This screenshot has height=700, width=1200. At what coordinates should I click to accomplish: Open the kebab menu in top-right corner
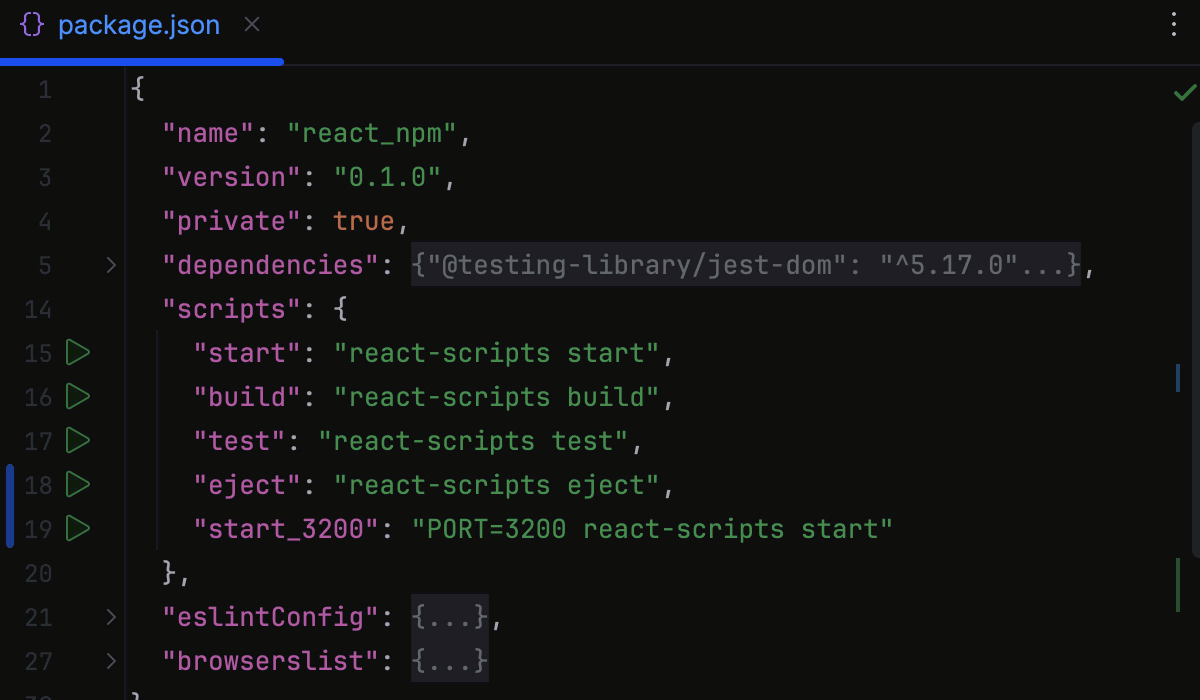(1172, 24)
